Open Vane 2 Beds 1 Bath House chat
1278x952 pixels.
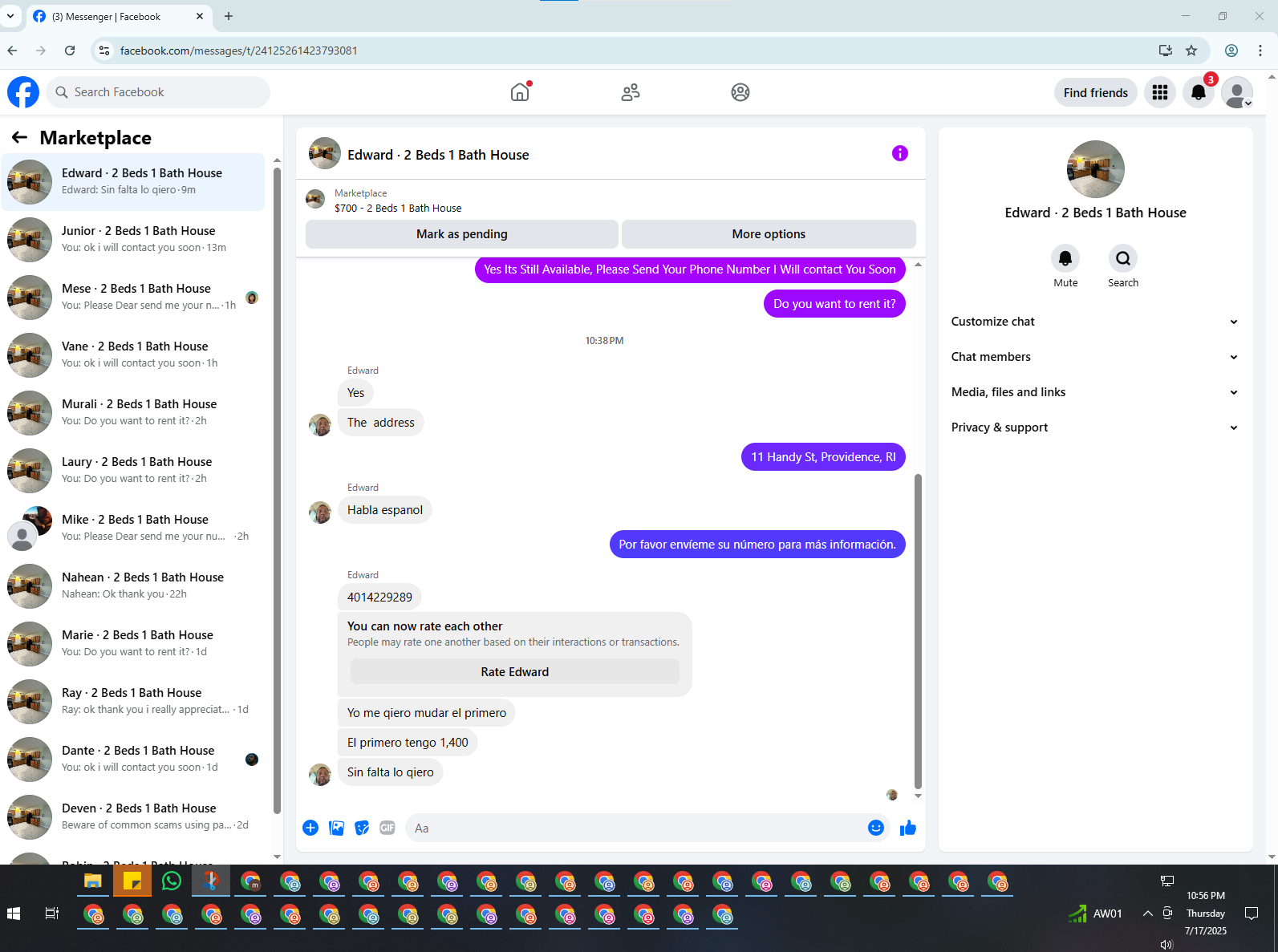point(133,355)
